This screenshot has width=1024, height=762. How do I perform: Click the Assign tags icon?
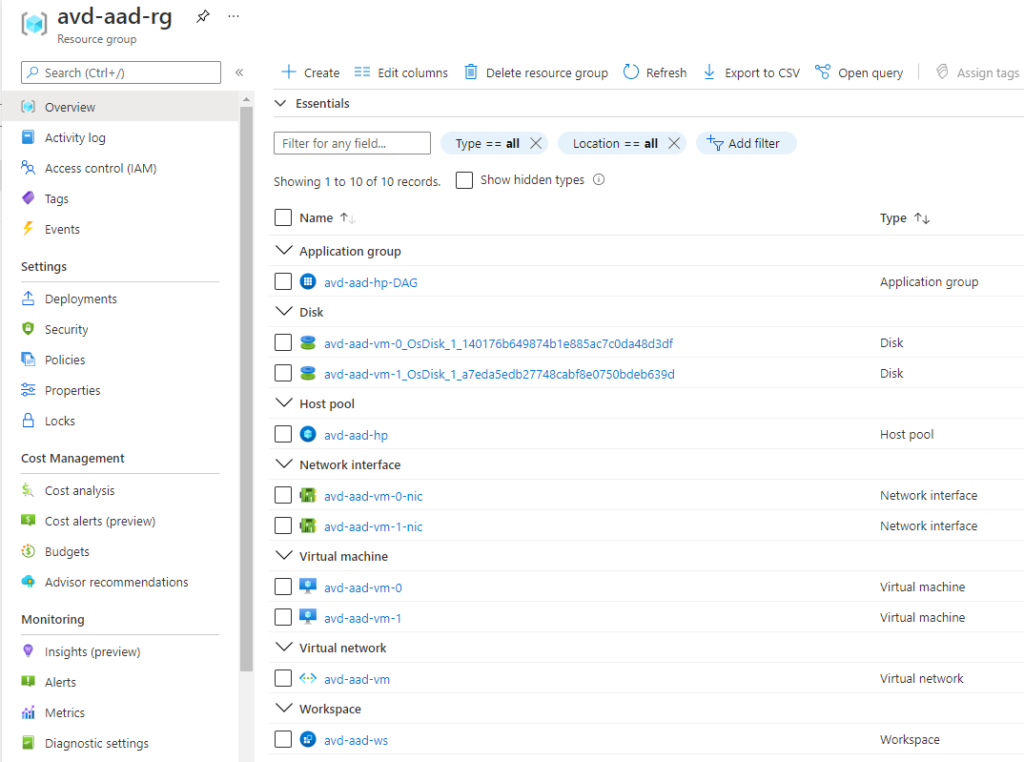[942, 72]
